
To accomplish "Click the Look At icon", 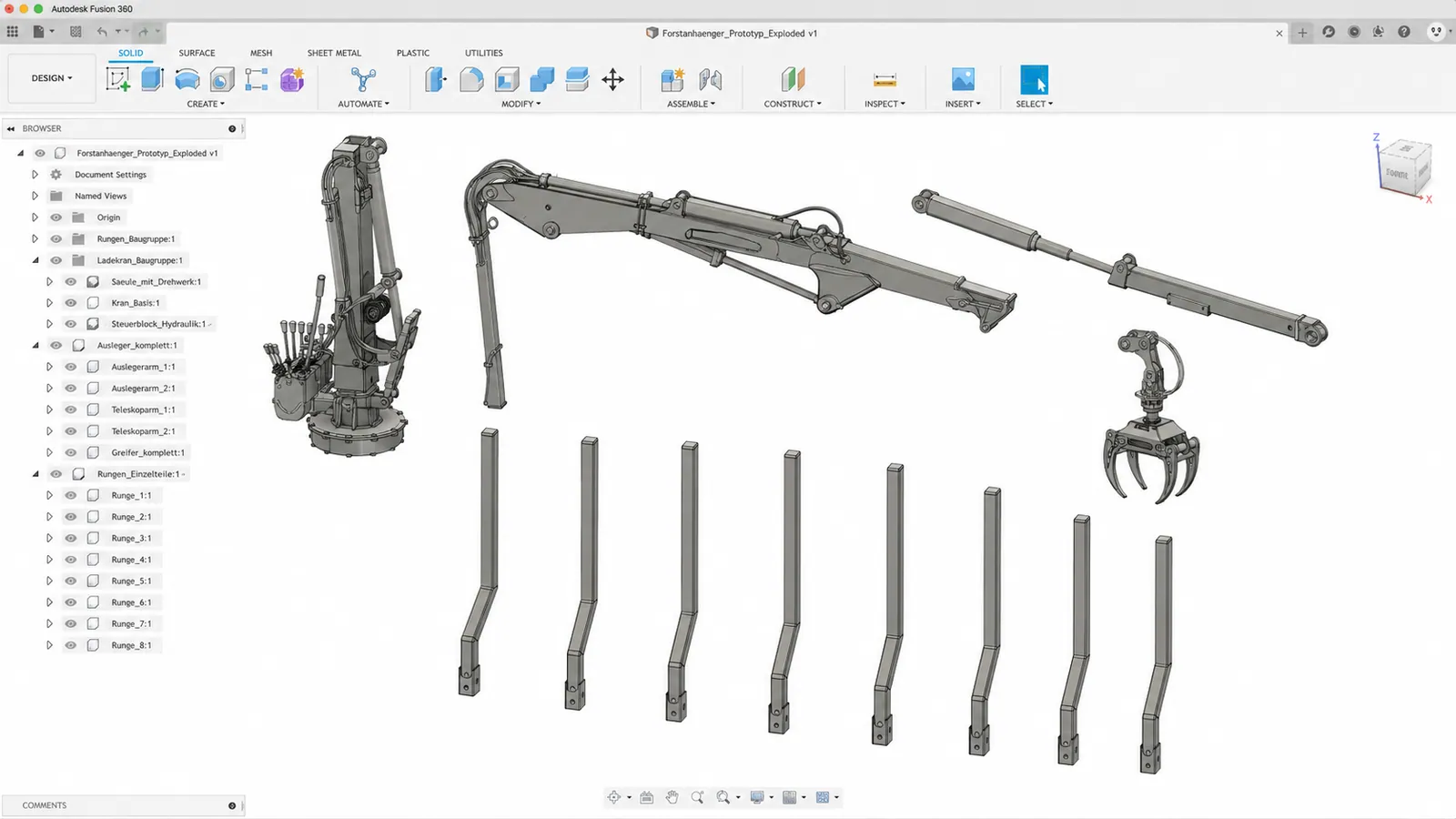I will tap(646, 797).
